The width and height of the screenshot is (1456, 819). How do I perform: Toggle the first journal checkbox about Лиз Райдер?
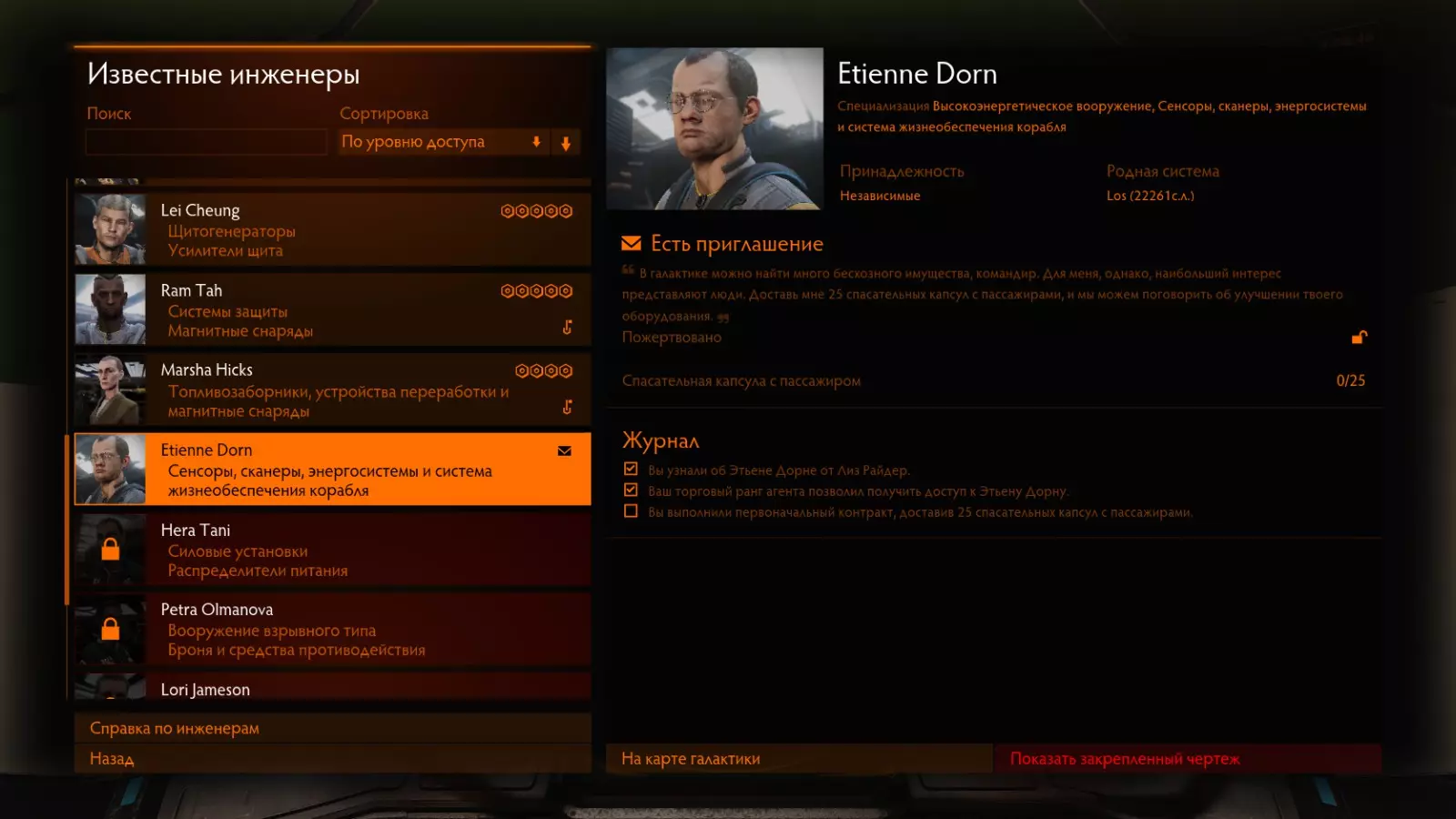631,470
